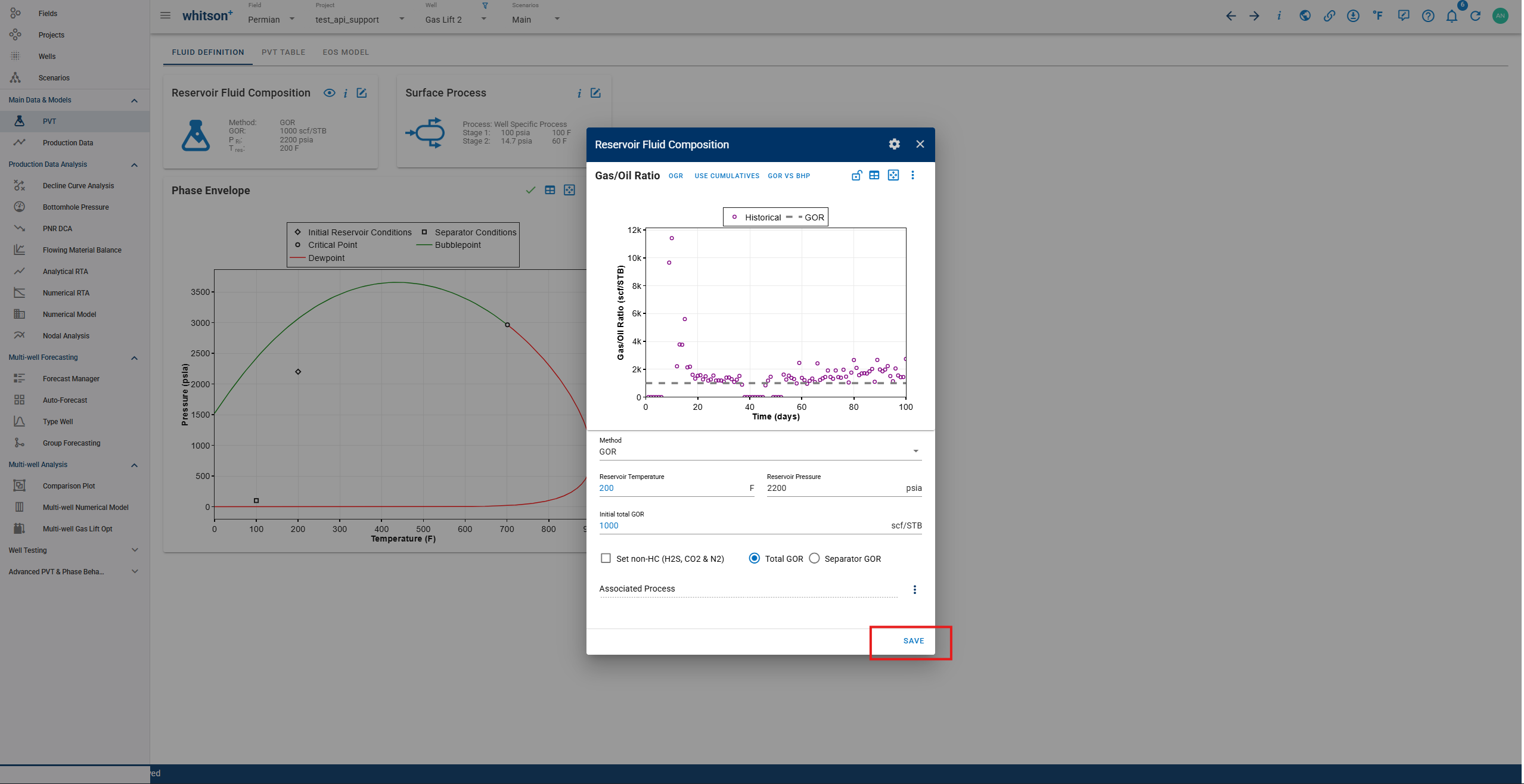1524x784 pixels.
Task: Switch to EOS MODEL tab
Action: (x=346, y=52)
